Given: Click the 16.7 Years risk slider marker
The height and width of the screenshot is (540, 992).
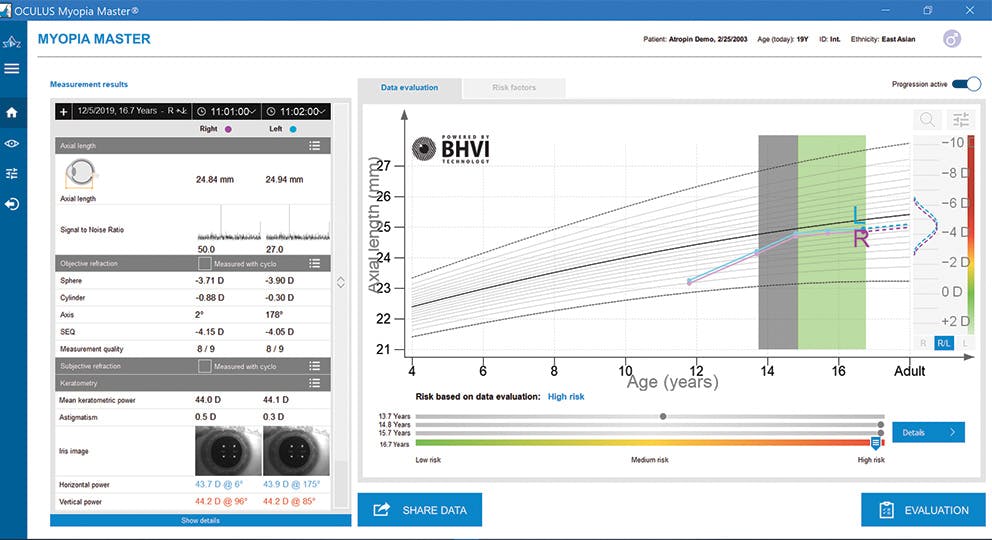Looking at the screenshot, I should click(875, 443).
